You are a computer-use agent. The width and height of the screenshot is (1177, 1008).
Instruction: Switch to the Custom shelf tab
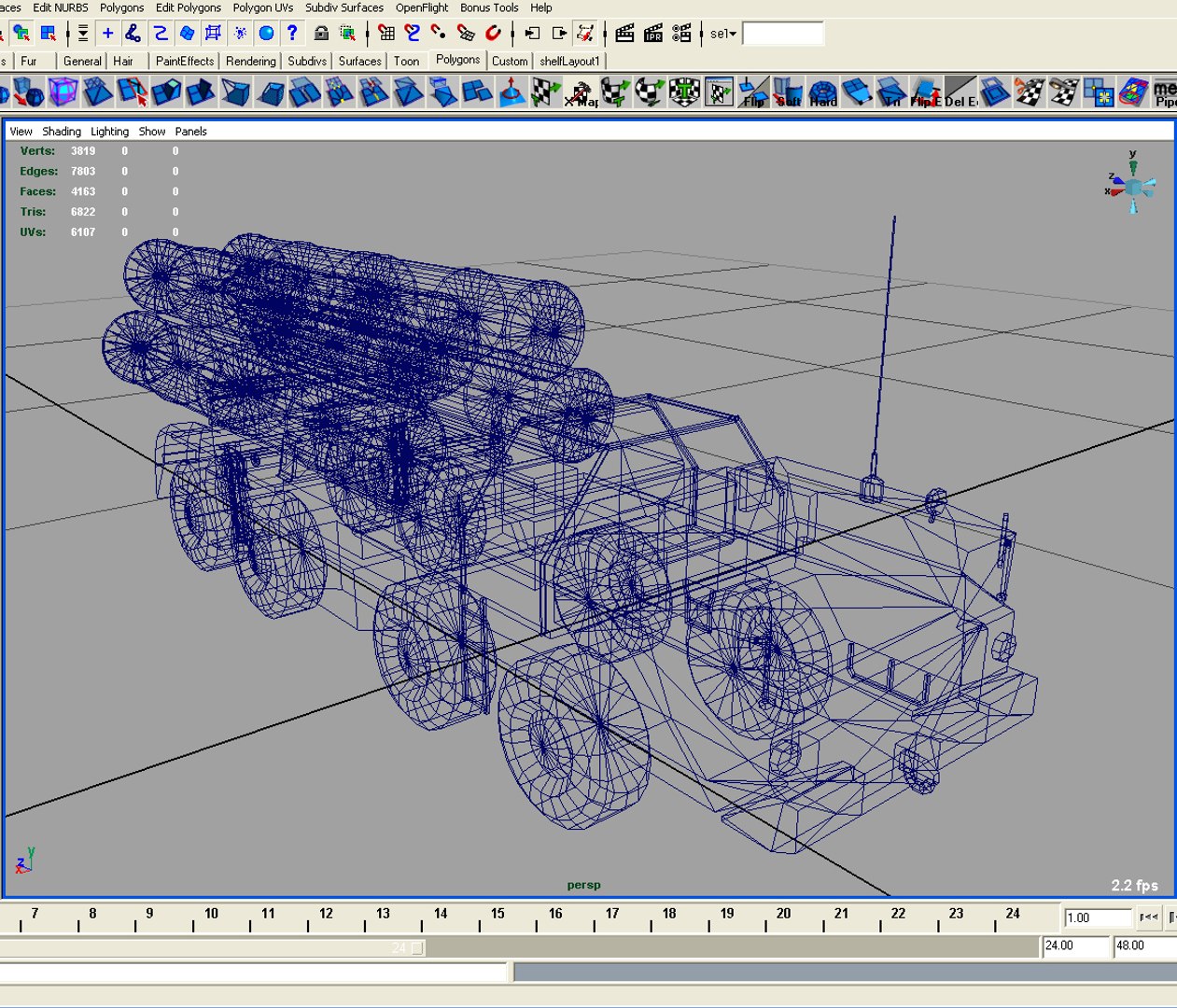pos(510,61)
